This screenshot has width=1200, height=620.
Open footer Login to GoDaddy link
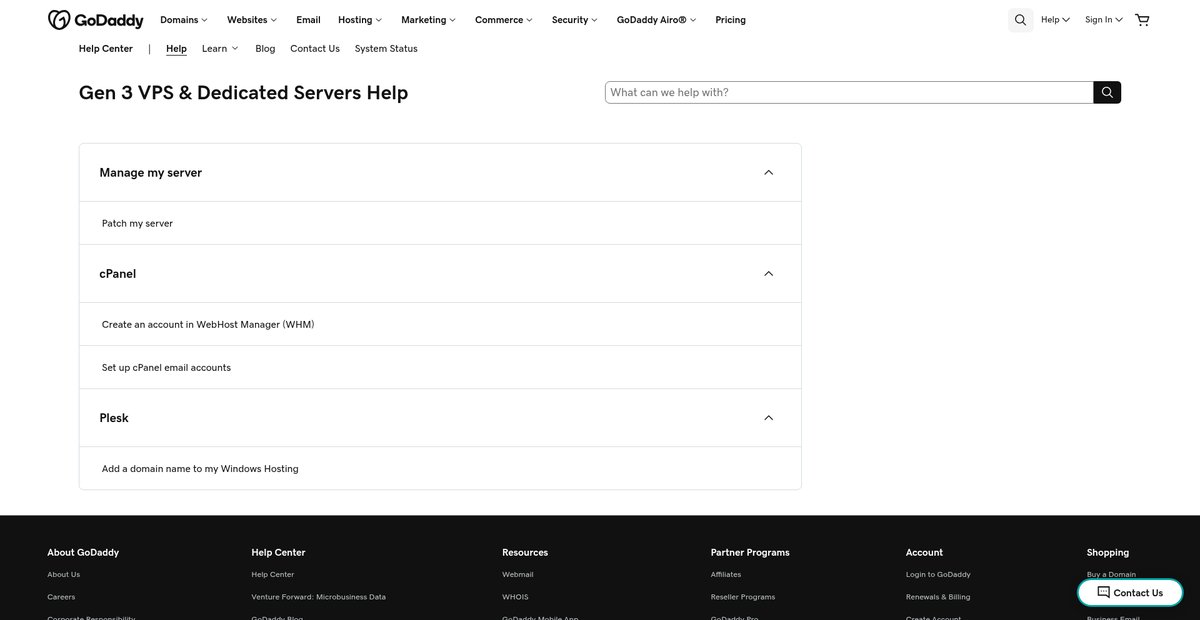pyautogui.click(x=938, y=574)
